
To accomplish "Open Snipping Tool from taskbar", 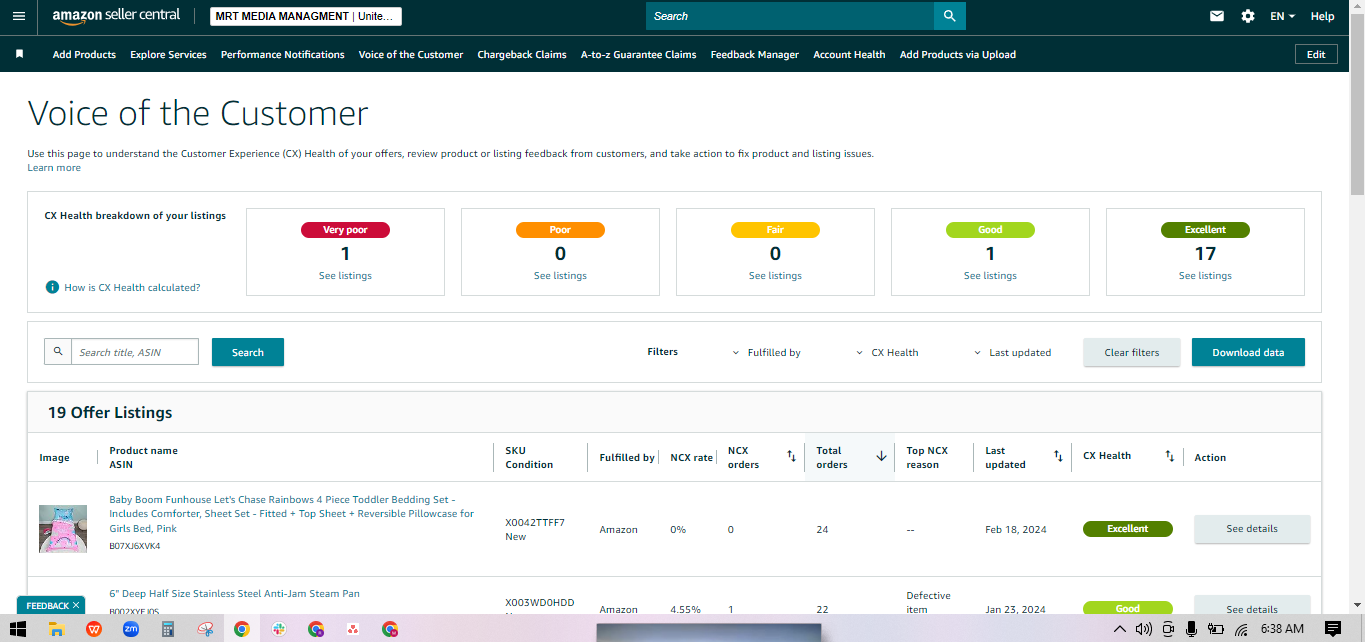I will pos(205,629).
